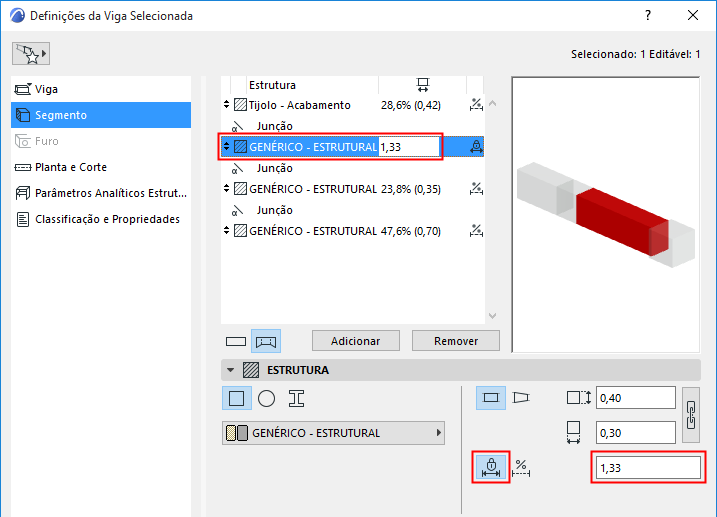Click the Remover button
Screen dimensions: 717x517
(456, 341)
